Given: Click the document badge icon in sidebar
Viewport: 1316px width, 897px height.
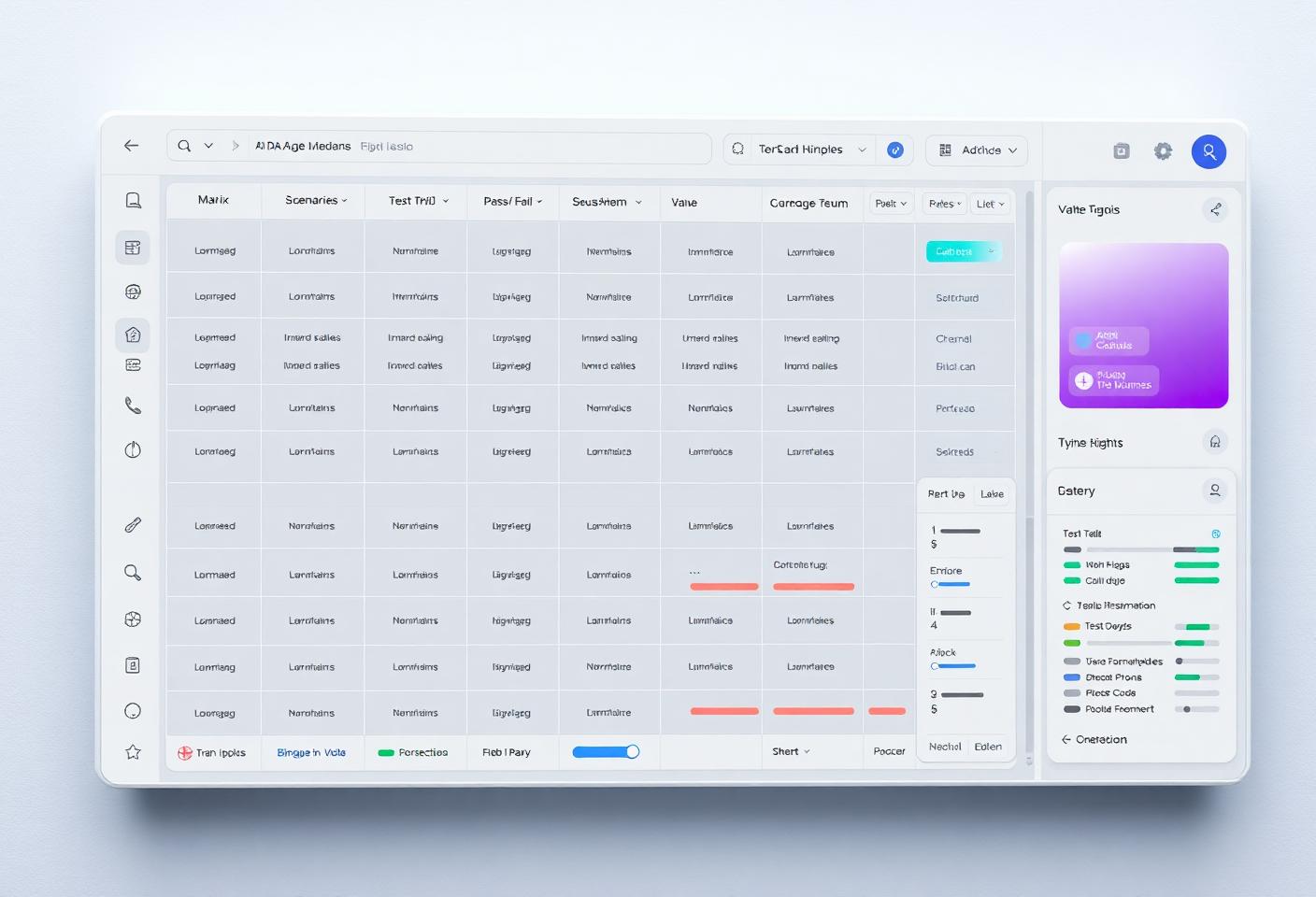Looking at the screenshot, I should tap(133, 665).
